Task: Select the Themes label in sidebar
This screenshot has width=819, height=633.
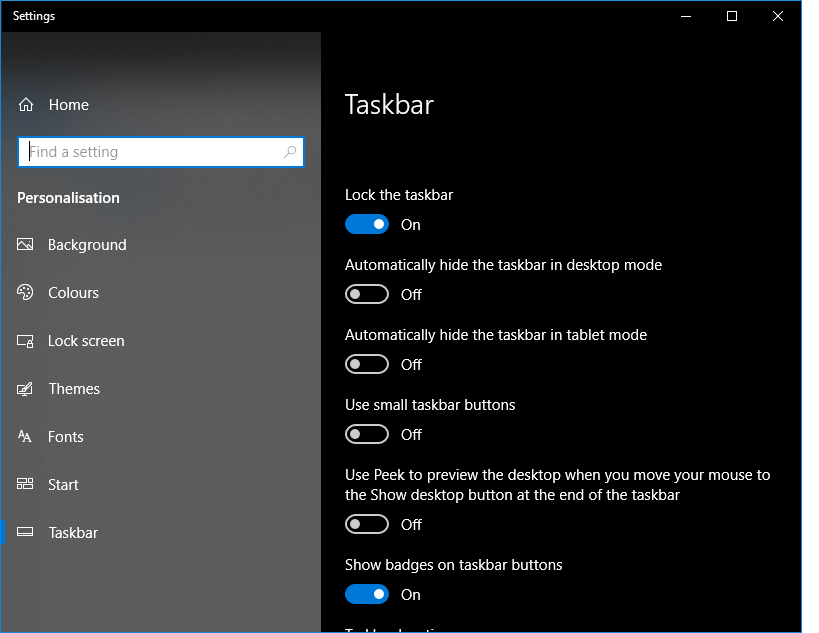Action: coord(74,389)
